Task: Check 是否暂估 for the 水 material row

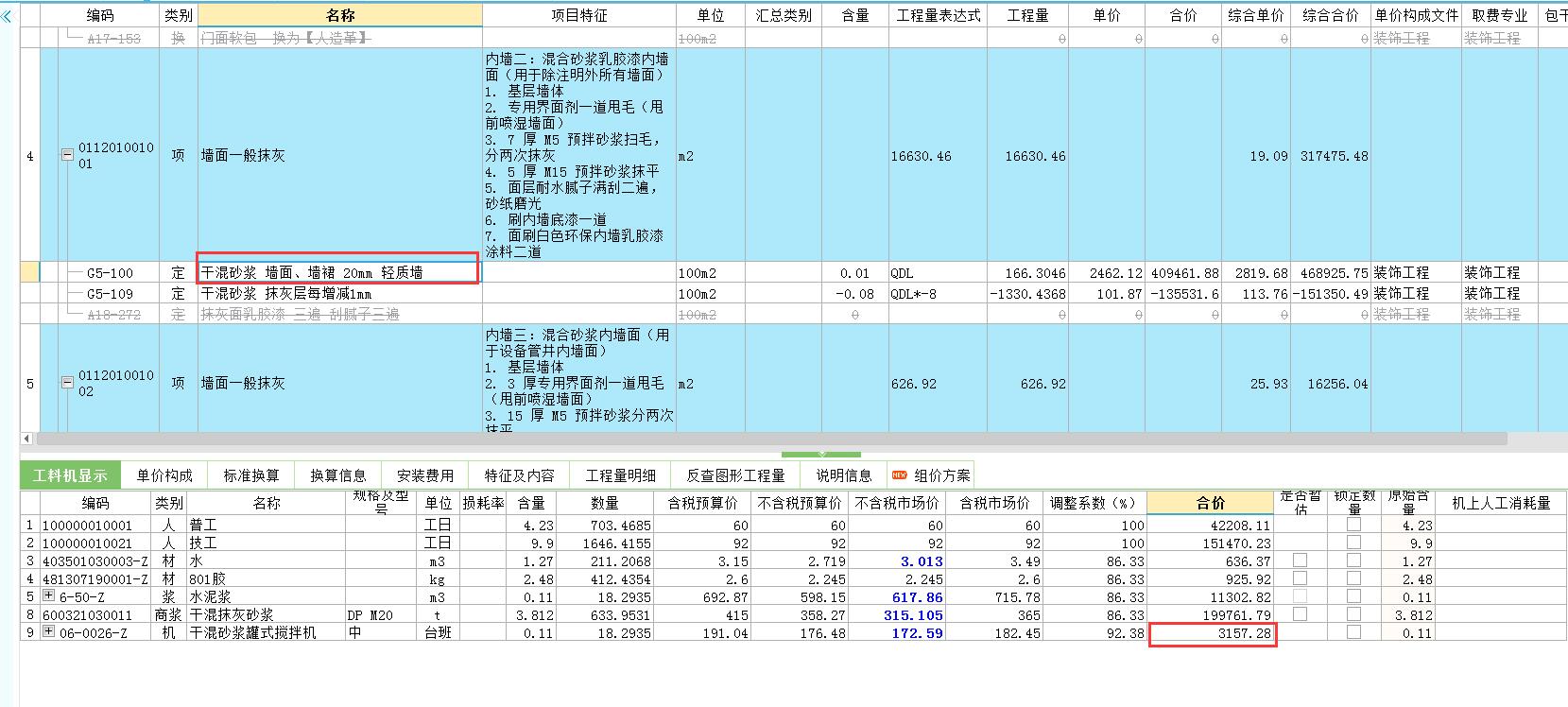Action: point(1300,560)
